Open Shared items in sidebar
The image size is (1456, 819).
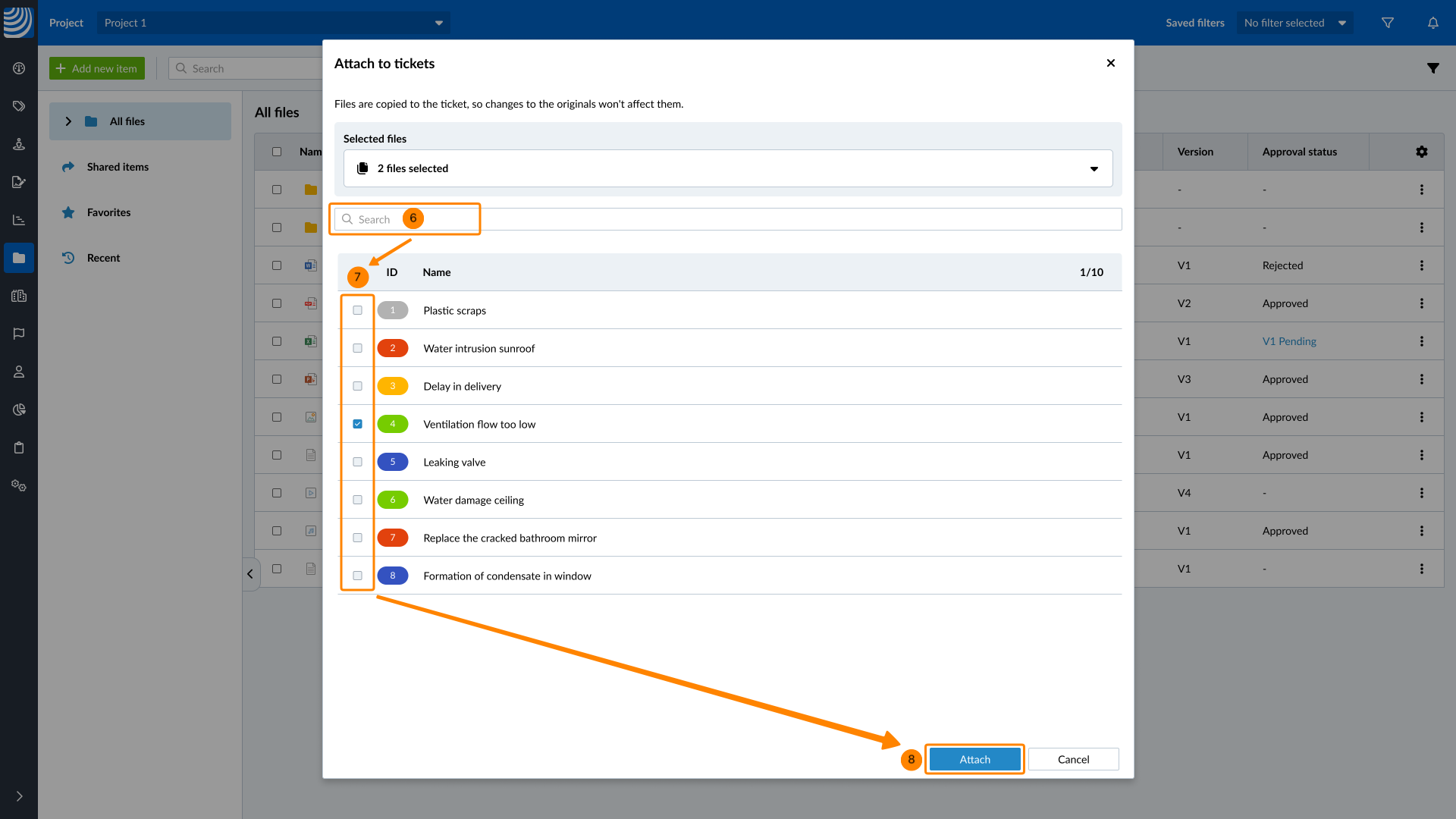pyautogui.click(x=118, y=167)
